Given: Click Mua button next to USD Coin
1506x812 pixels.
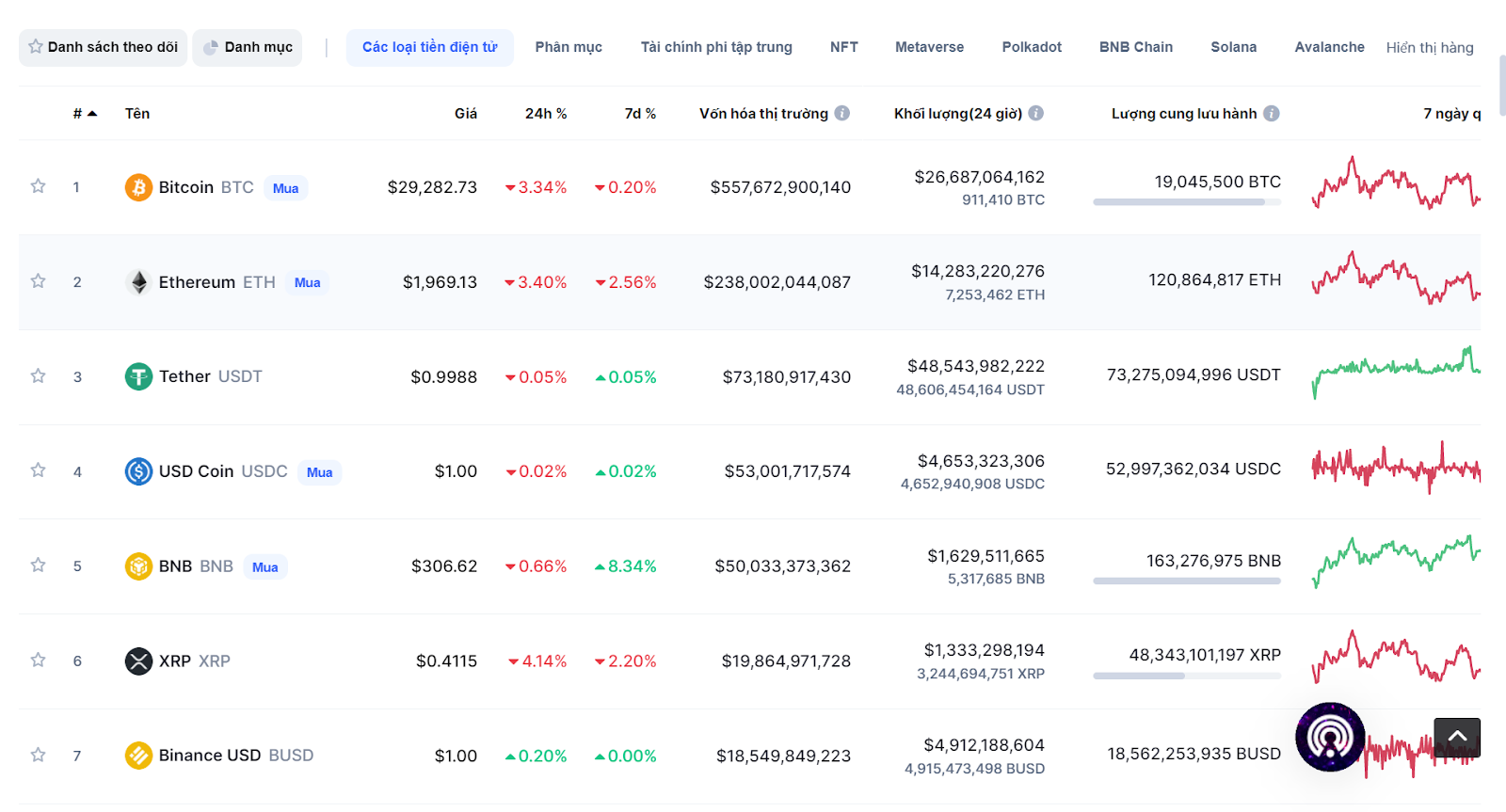Looking at the screenshot, I should click(x=319, y=472).
